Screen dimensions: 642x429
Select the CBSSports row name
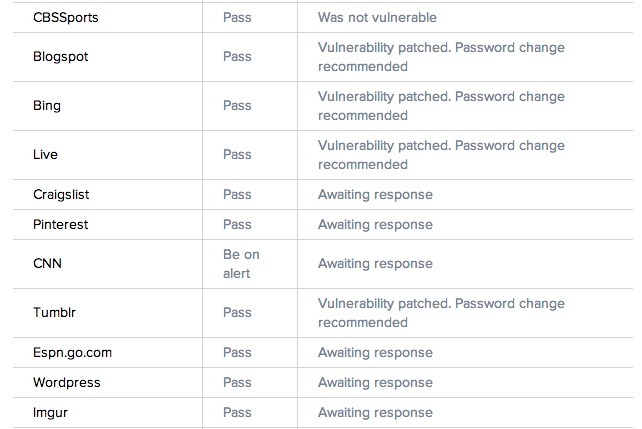tap(66, 18)
